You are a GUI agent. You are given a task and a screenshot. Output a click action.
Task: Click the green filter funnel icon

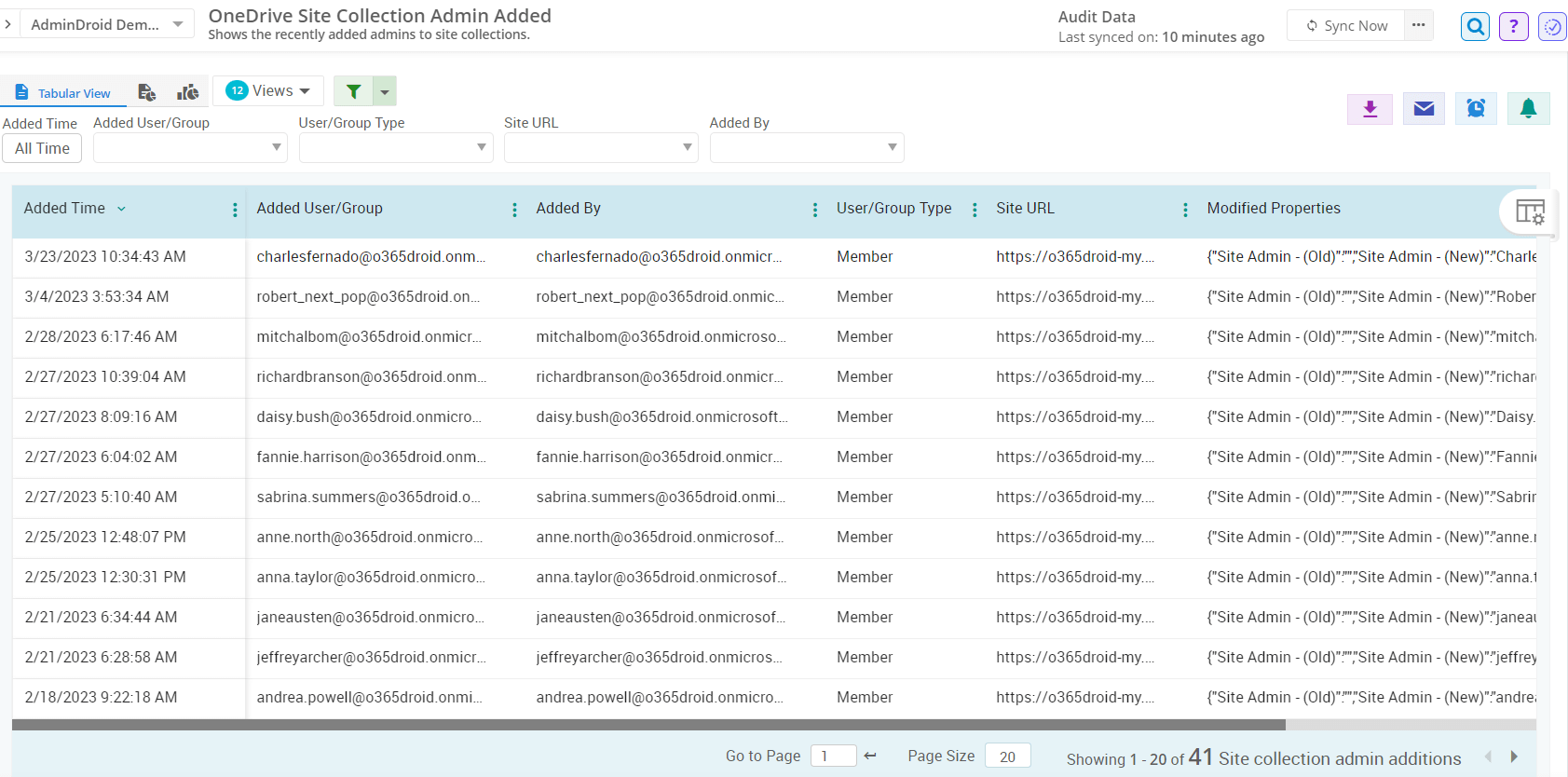point(354,91)
